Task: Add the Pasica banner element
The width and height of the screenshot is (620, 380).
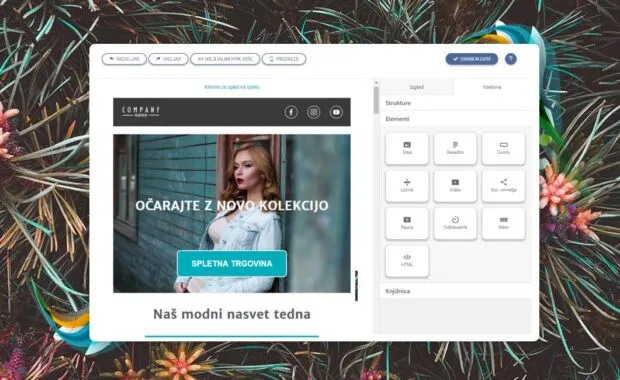Action: click(407, 224)
